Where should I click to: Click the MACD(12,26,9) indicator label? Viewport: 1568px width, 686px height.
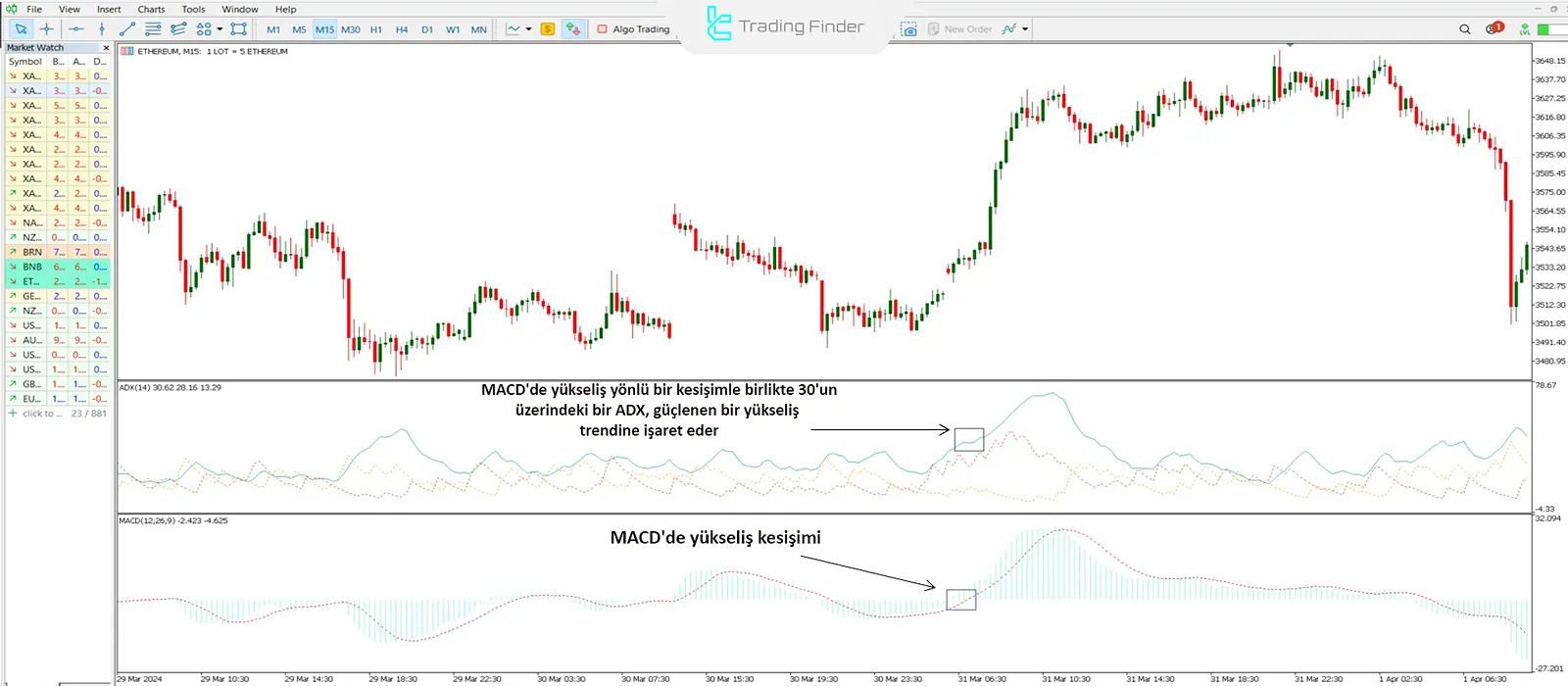tap(173, 520)
